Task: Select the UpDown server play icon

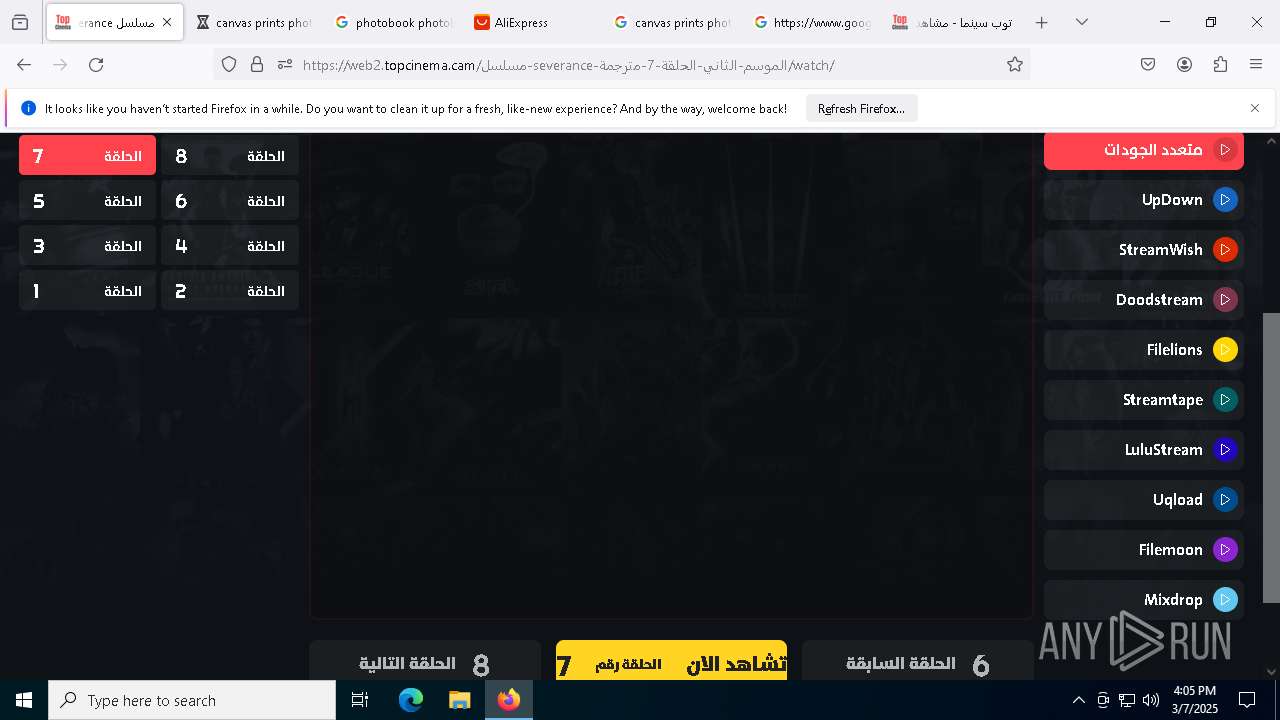Action: pyautogui.click(x=1225, y=200)
